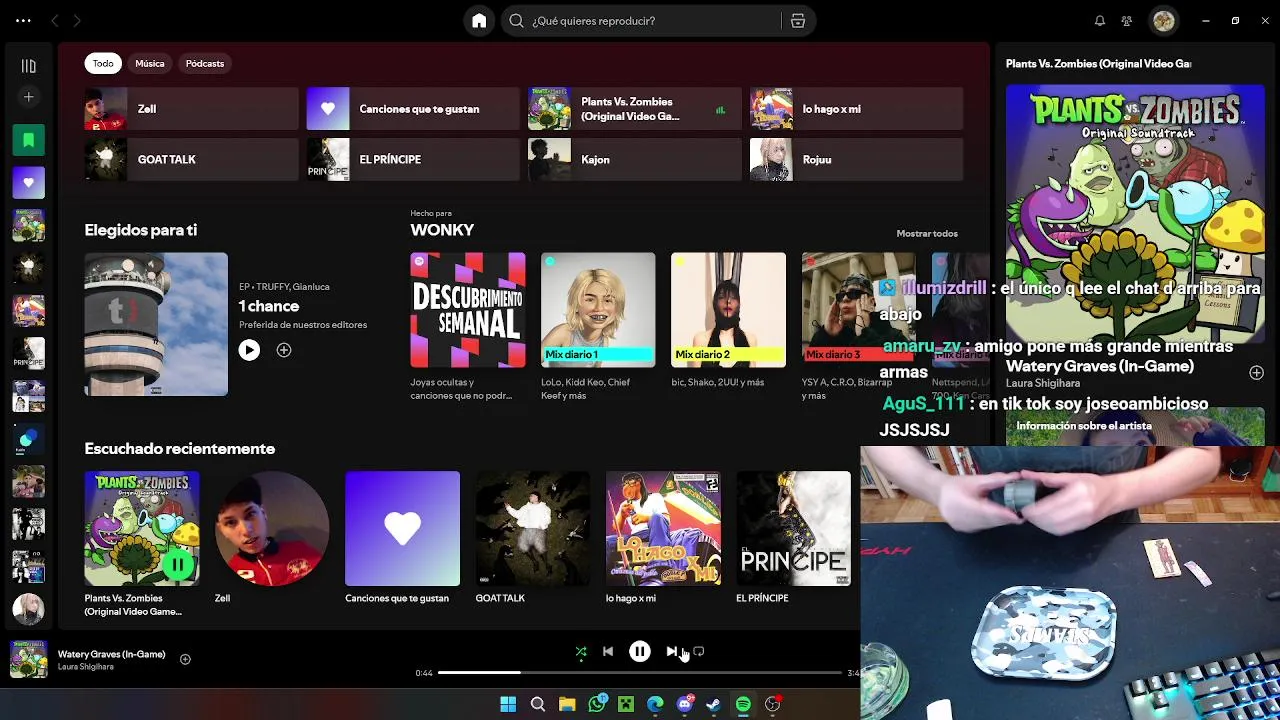Open Mix diario 1 card

(598, 326)
